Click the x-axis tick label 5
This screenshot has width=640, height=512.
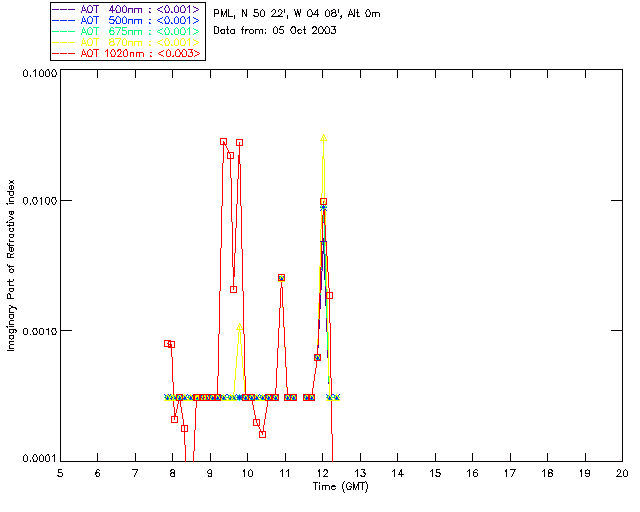pyautogui.click(x=60, y=473)
